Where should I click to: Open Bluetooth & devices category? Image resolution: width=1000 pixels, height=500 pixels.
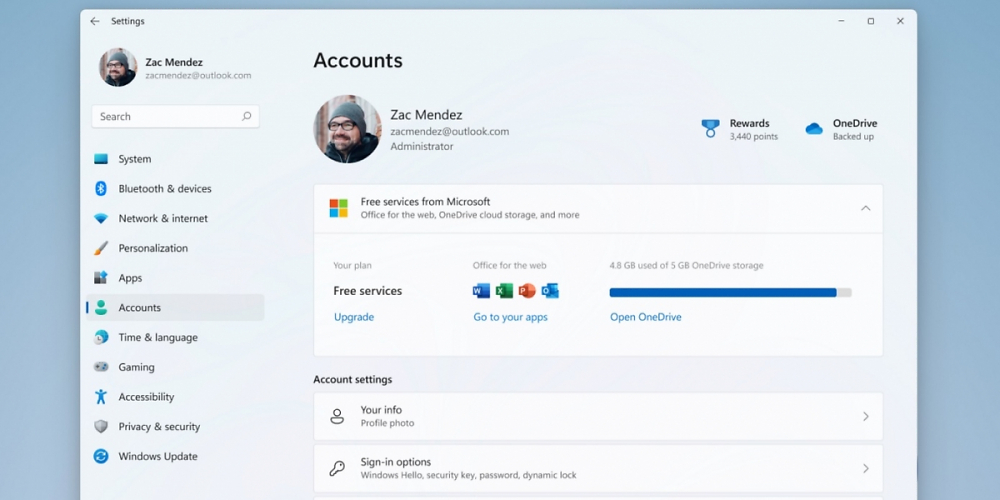coord(175,189)
